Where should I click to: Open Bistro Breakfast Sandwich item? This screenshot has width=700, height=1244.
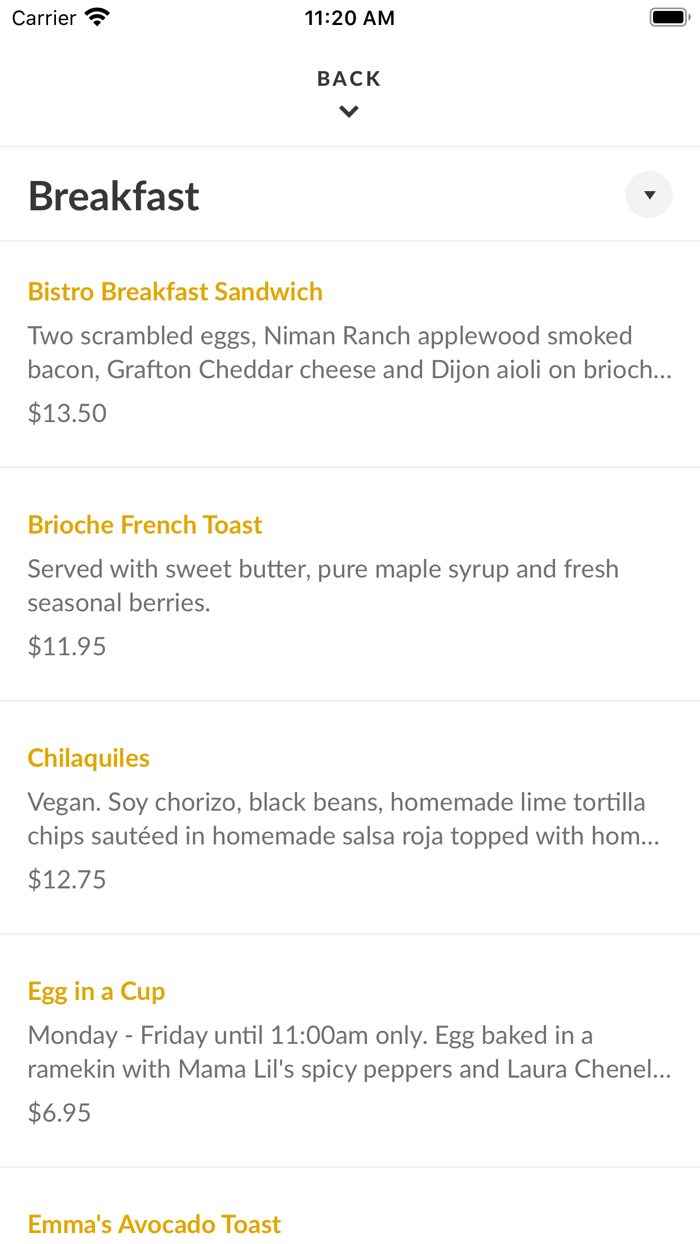(x=175, y=292)
